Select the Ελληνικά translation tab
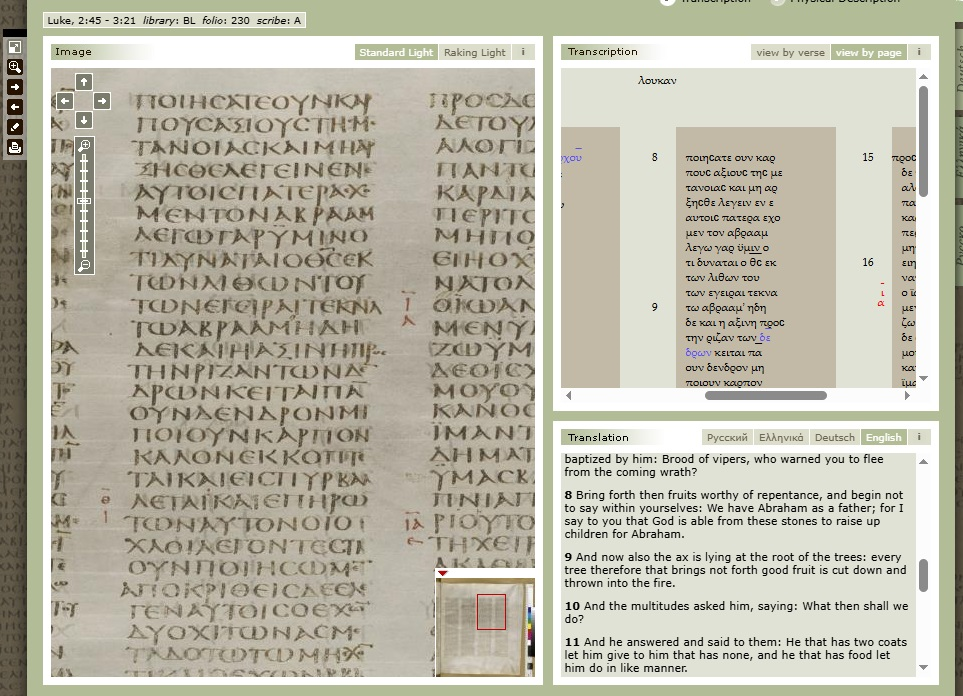 (x=780, y=437)
